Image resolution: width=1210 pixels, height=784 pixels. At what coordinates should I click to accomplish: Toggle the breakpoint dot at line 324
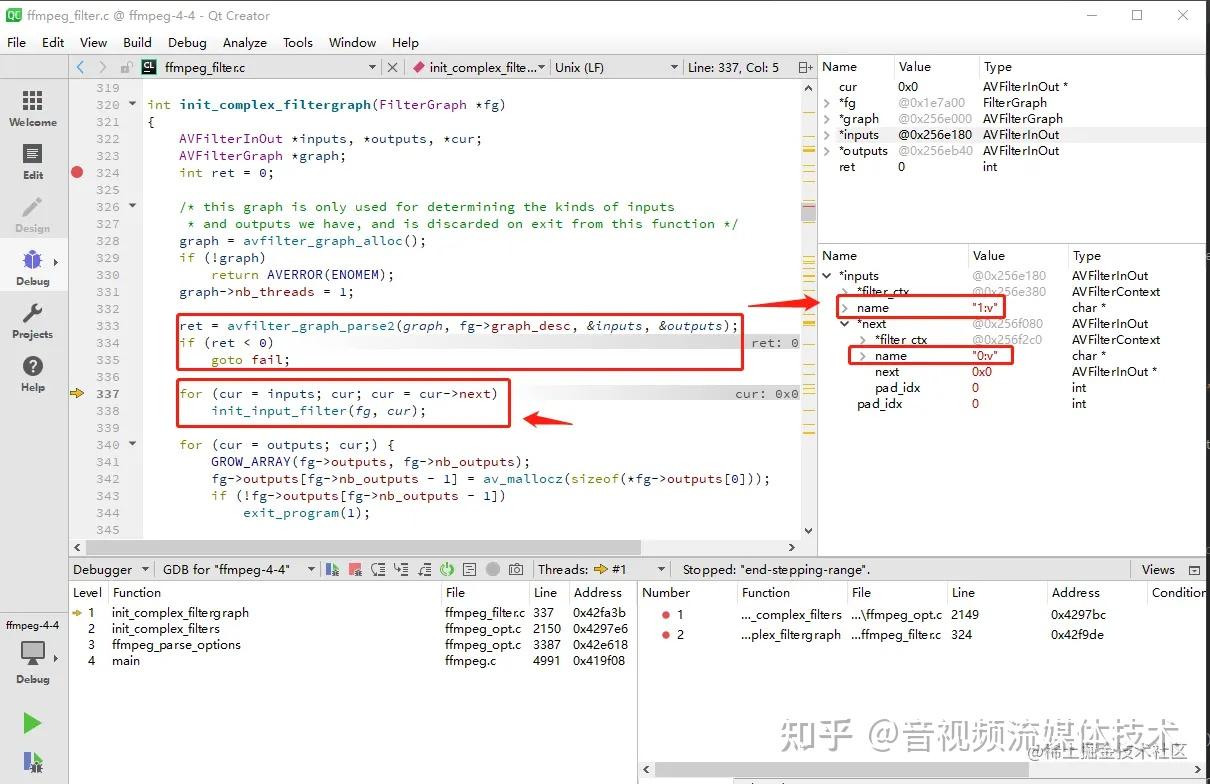coord(77,172)
